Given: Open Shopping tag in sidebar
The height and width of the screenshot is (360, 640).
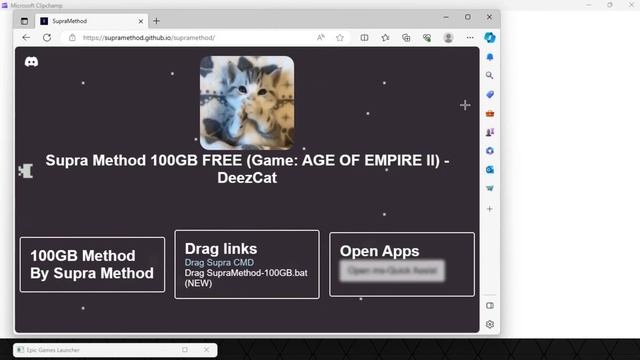Looking at the screenshot, I should point(490,94).
